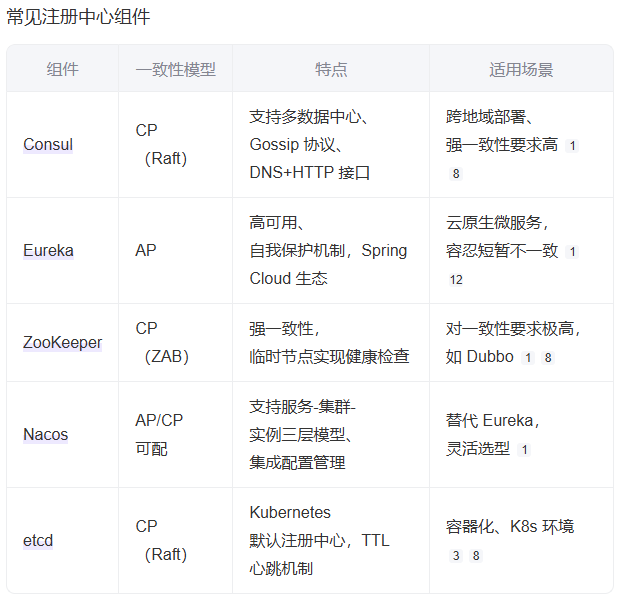Click the 集成配置管理 text
Image resolution: width=622 pixels, height=599 pixels.
click(x=298, y=463)
